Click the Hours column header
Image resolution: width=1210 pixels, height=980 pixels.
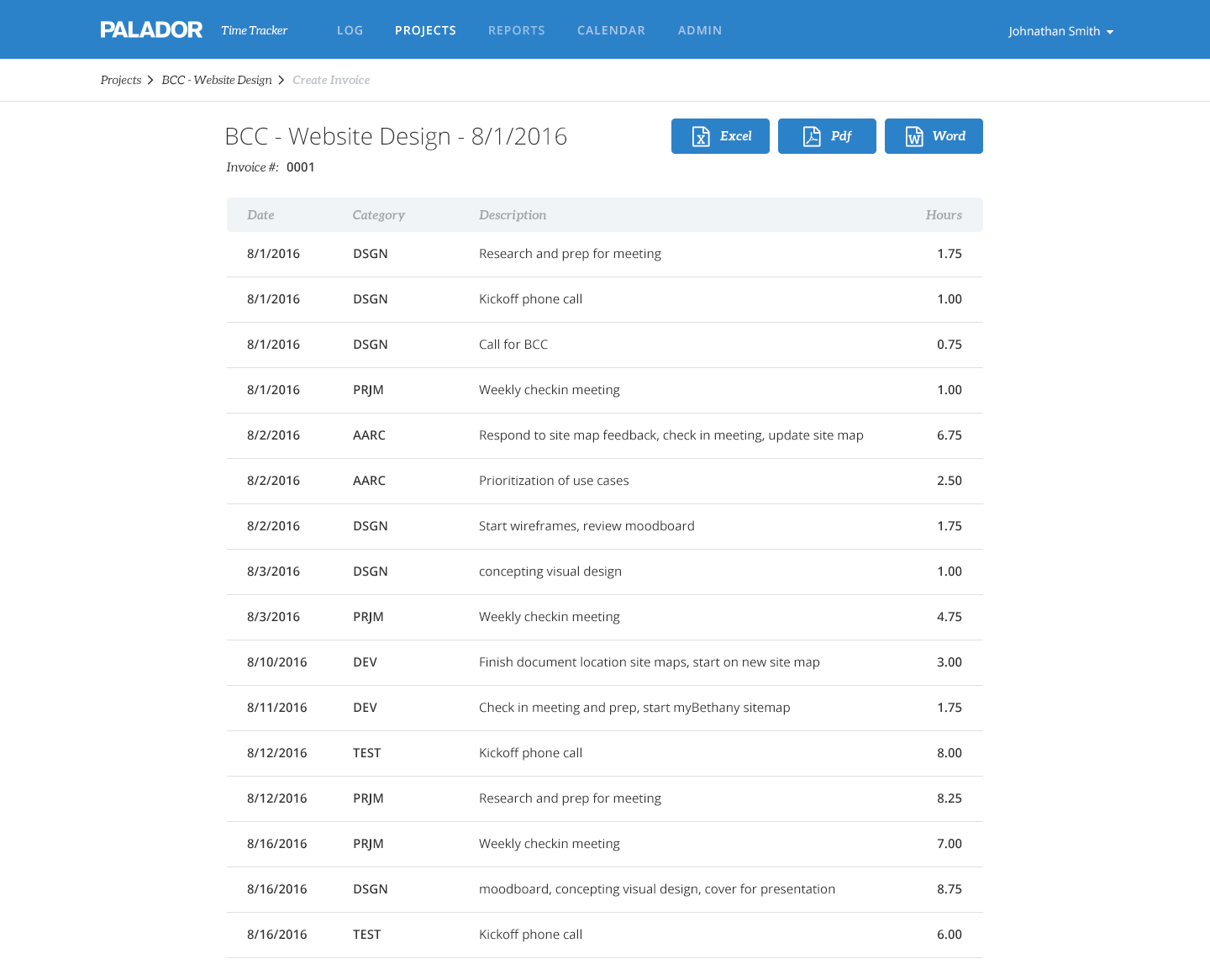944,215
